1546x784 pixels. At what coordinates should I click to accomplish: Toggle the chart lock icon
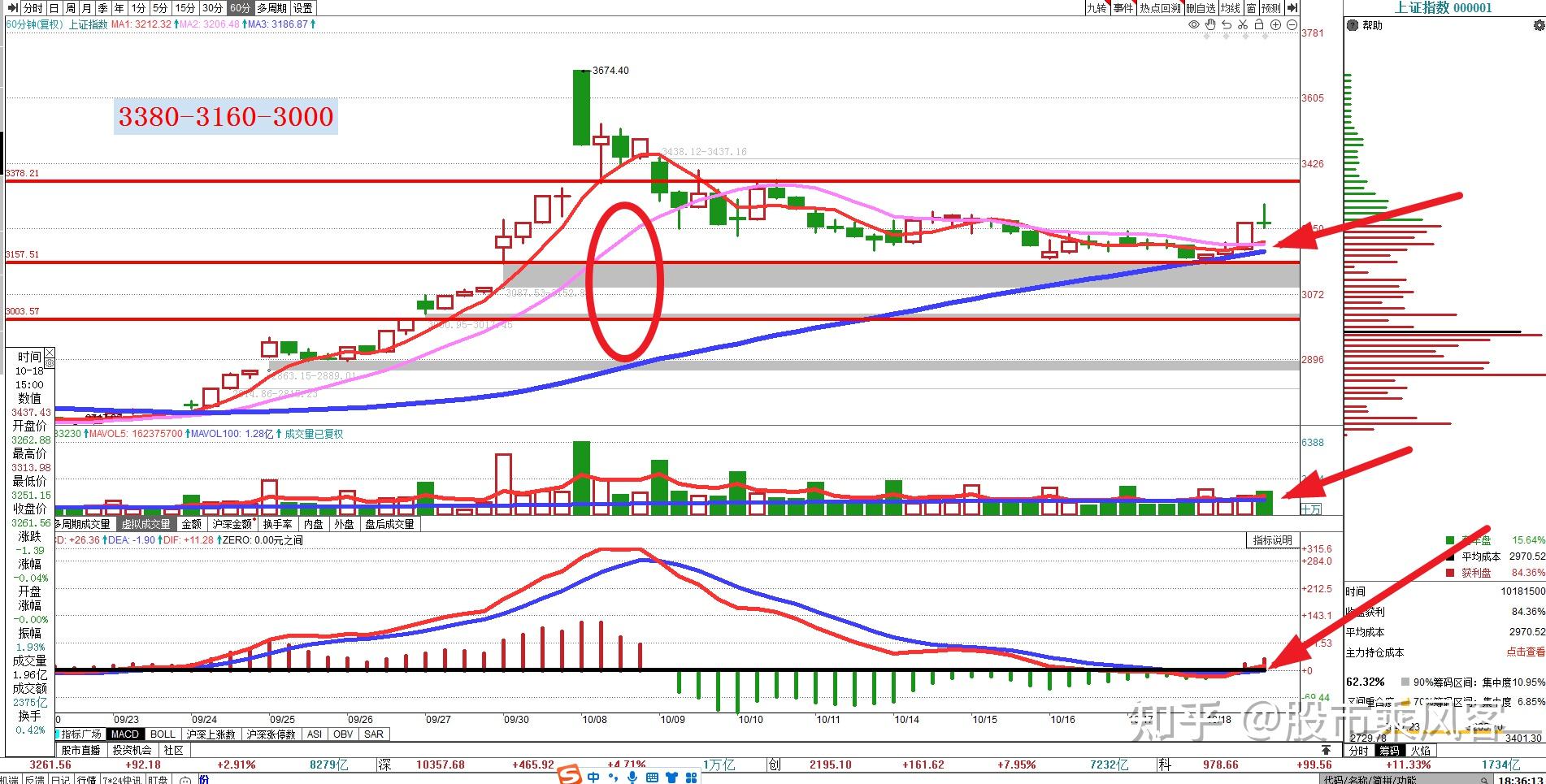pyautogui.click(x=1259, y=25)
